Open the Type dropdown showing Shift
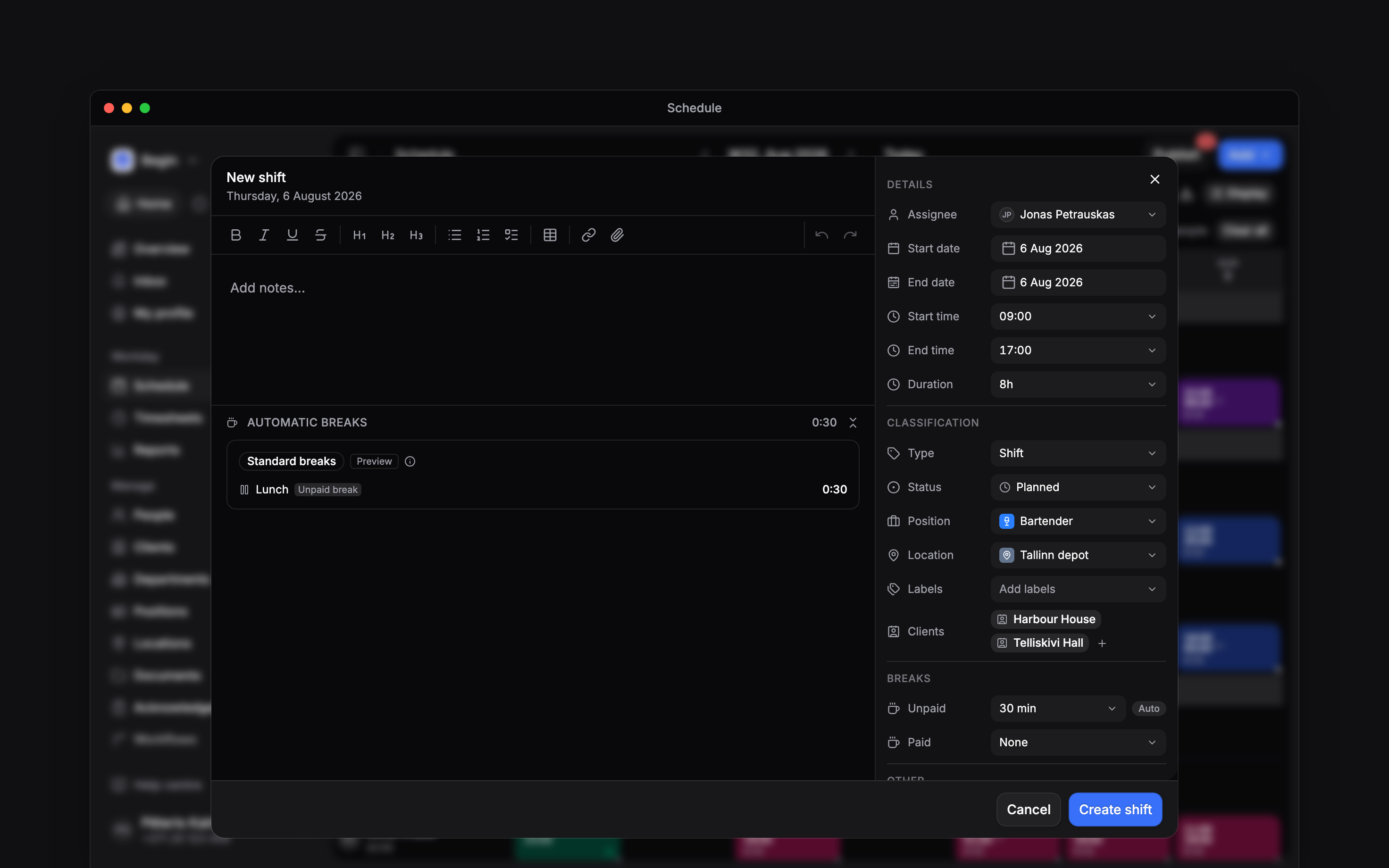 pyautogui.click(x=1078, y=453)
